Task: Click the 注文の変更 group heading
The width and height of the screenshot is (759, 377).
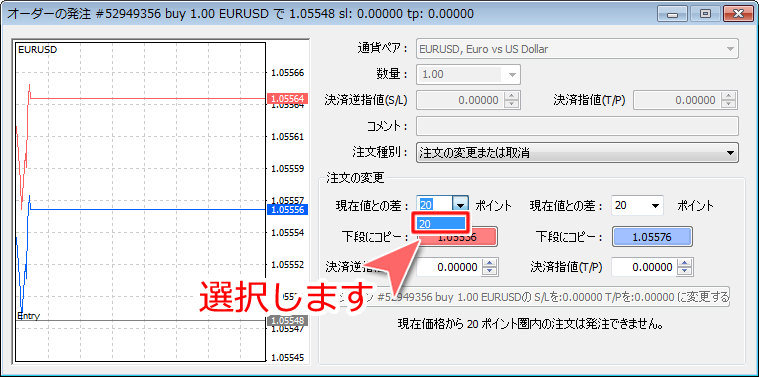Action: coord(356,178)
